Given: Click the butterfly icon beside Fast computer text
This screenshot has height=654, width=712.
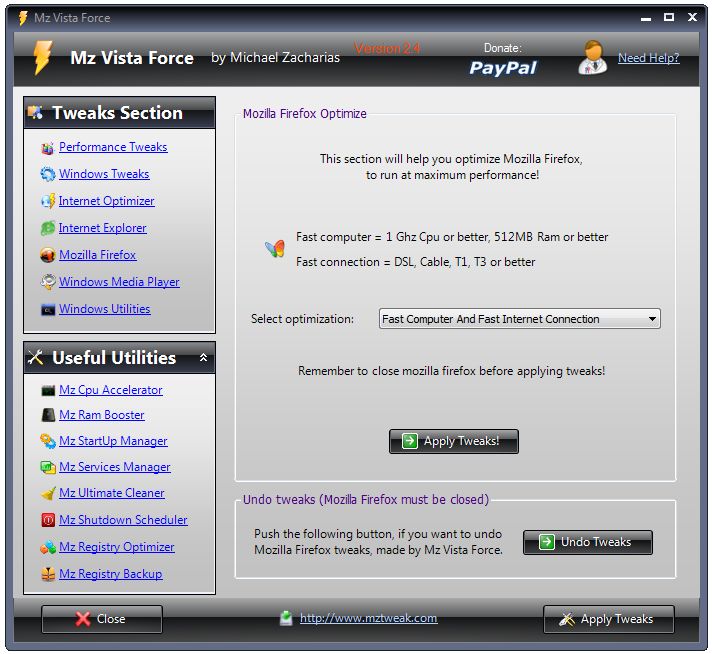Looking at the screenshot, I should point(275,249).
